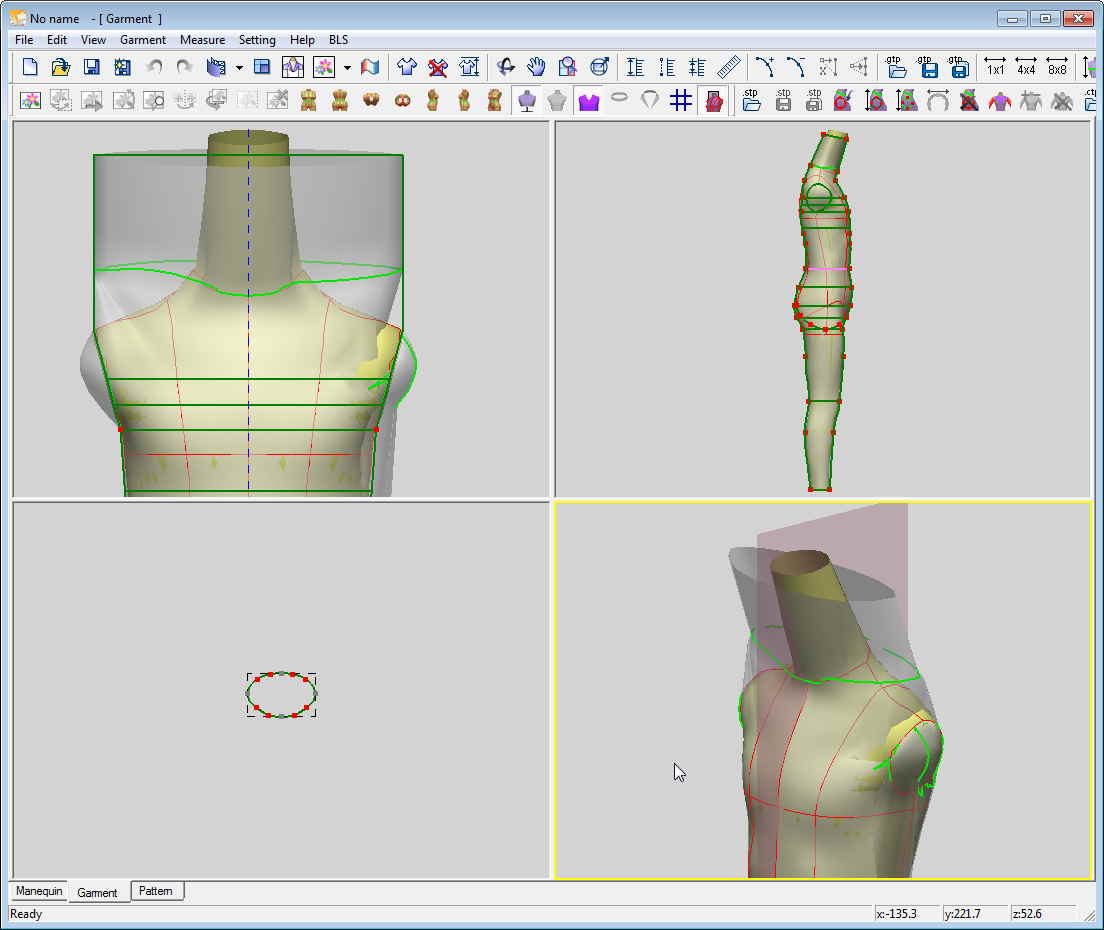Toggle the blue grid display button
The image size is (1104, 930).
point(681,101)
